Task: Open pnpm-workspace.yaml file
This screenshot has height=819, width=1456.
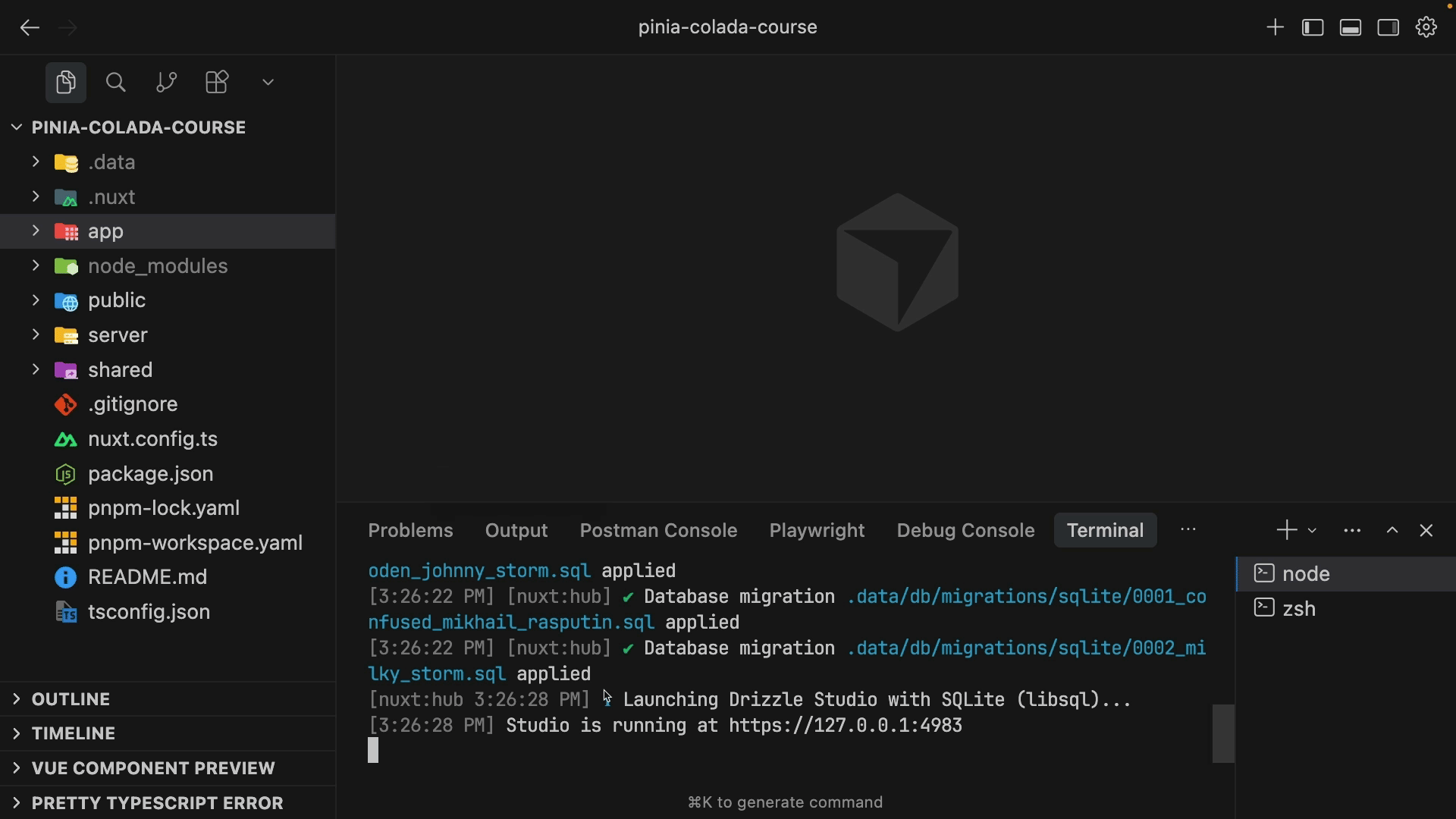Action: coord(168,543)
